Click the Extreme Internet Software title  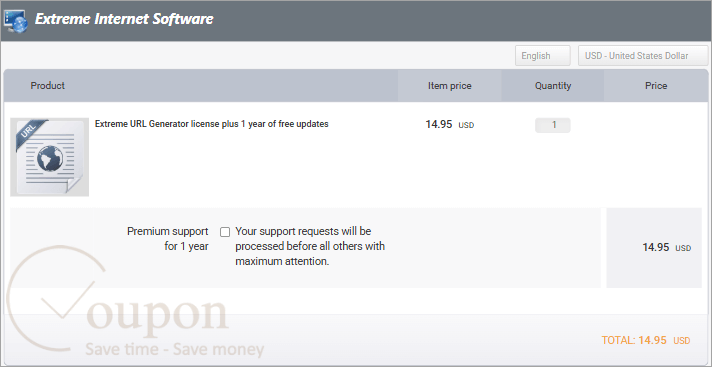click(124, 19)
